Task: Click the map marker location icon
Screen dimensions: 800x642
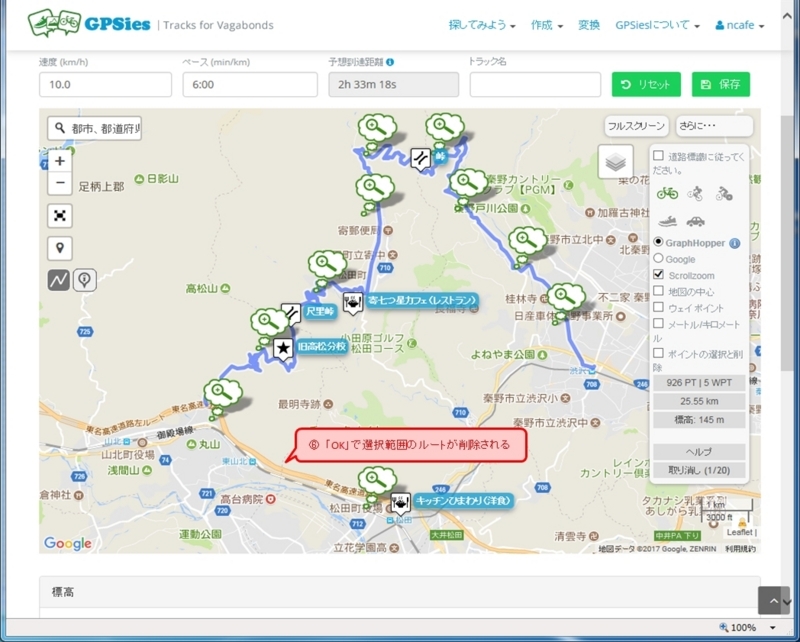Action: pos(60,249)
